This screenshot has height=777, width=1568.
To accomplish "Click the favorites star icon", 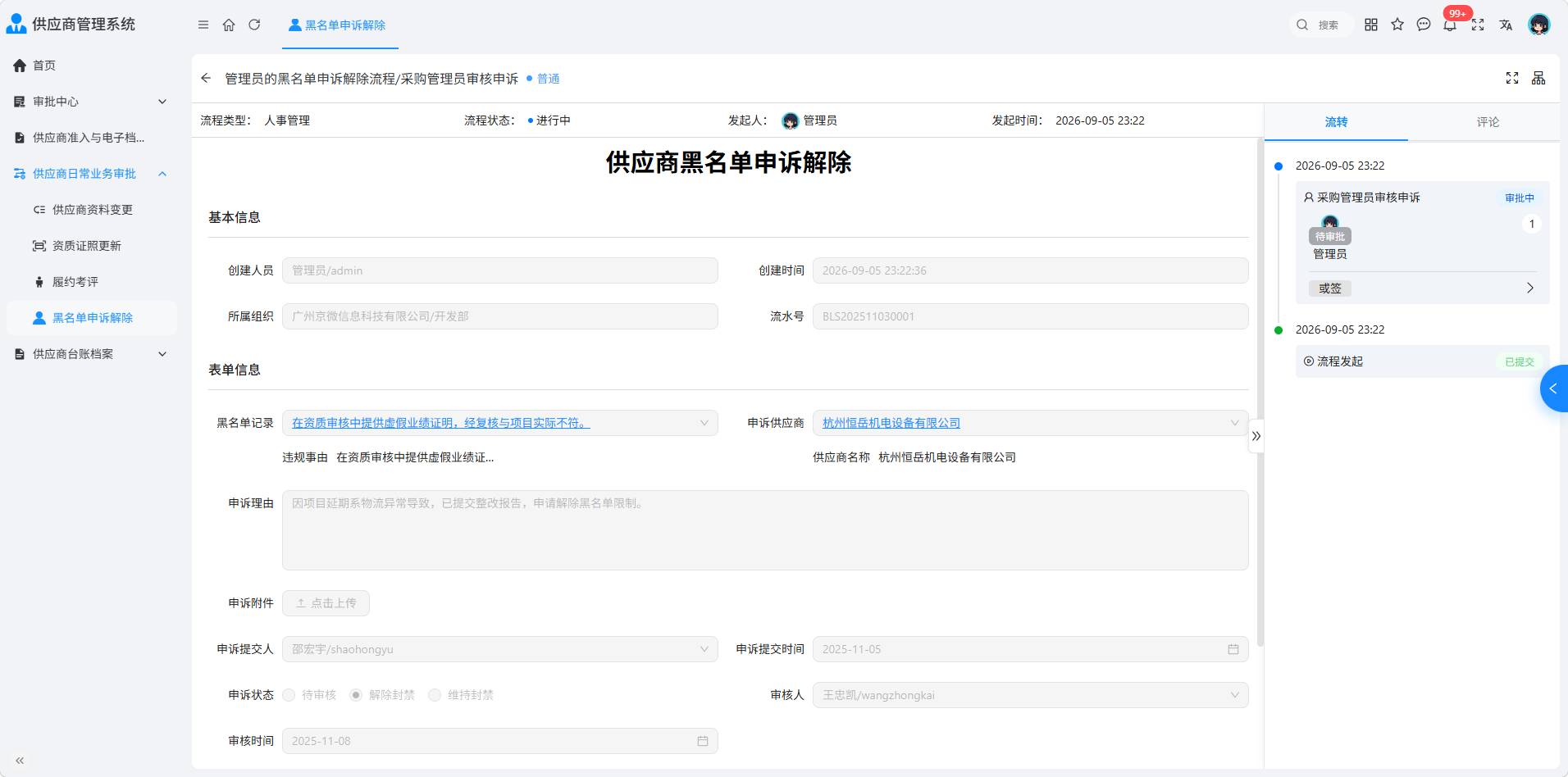I will tap(1397, 25).
